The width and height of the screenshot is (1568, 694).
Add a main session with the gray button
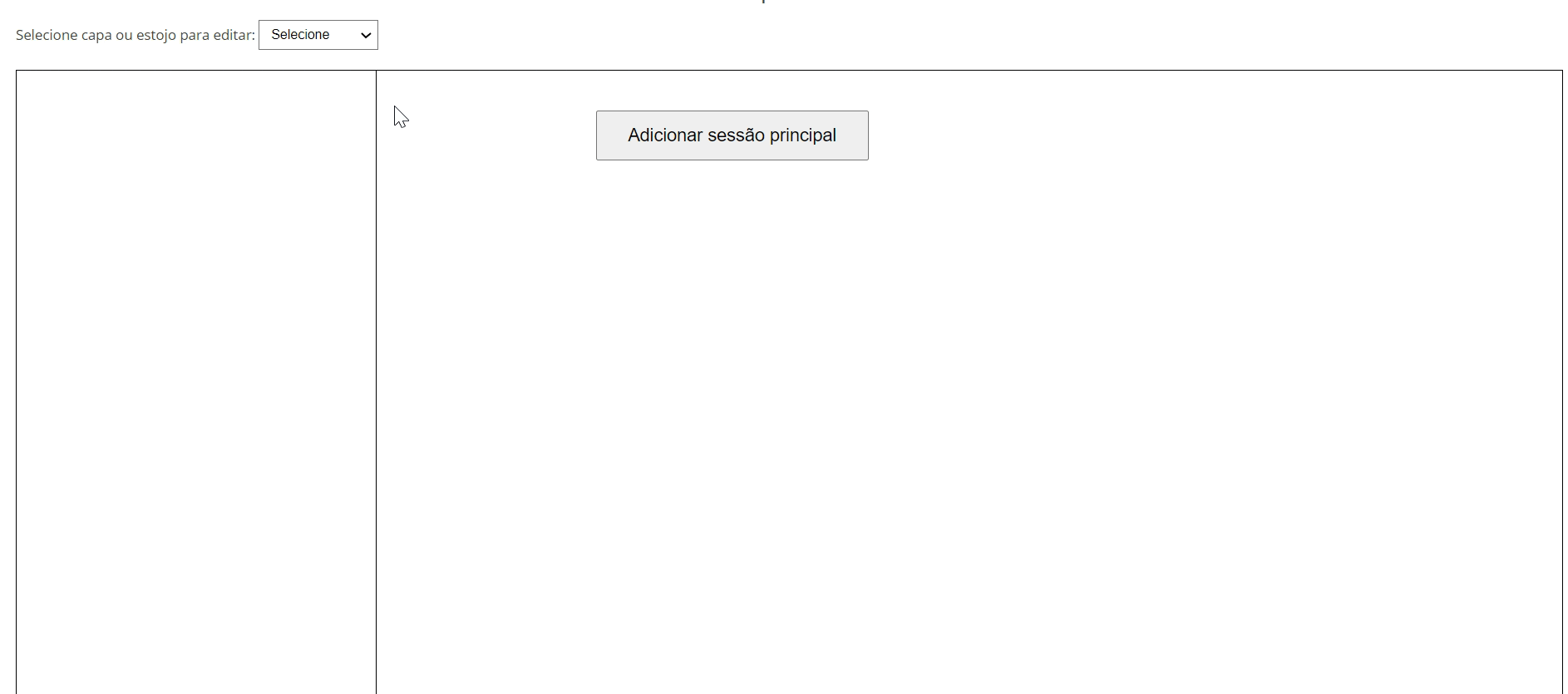732,135
